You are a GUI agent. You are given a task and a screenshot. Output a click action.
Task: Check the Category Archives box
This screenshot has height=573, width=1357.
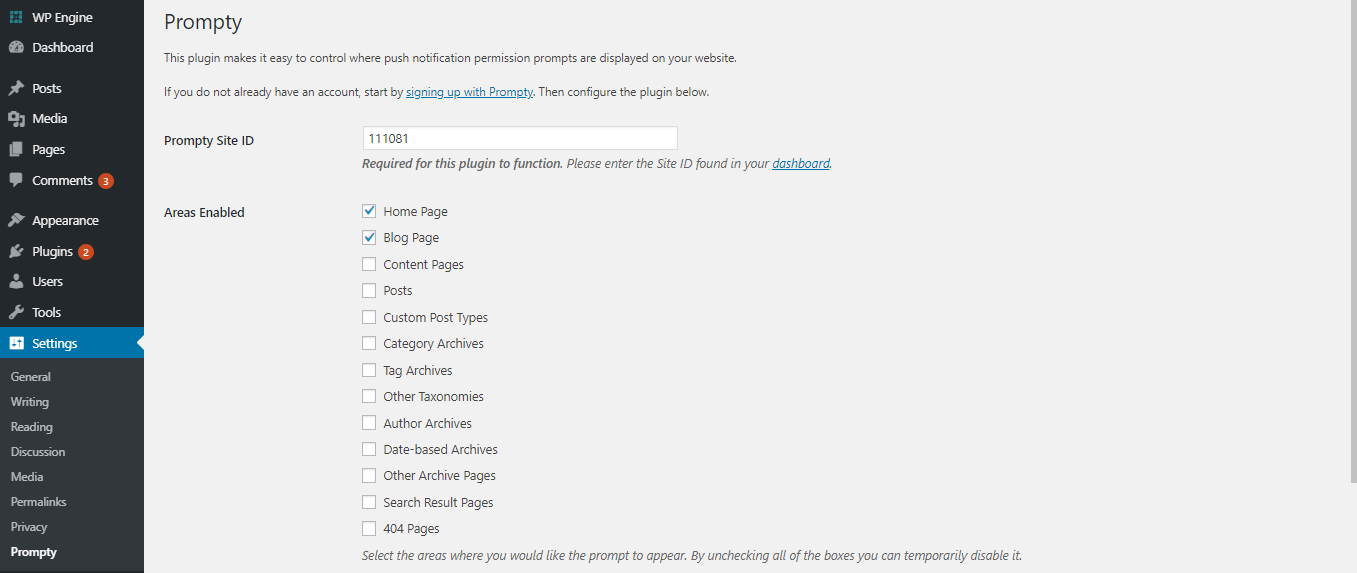(369, 343)
